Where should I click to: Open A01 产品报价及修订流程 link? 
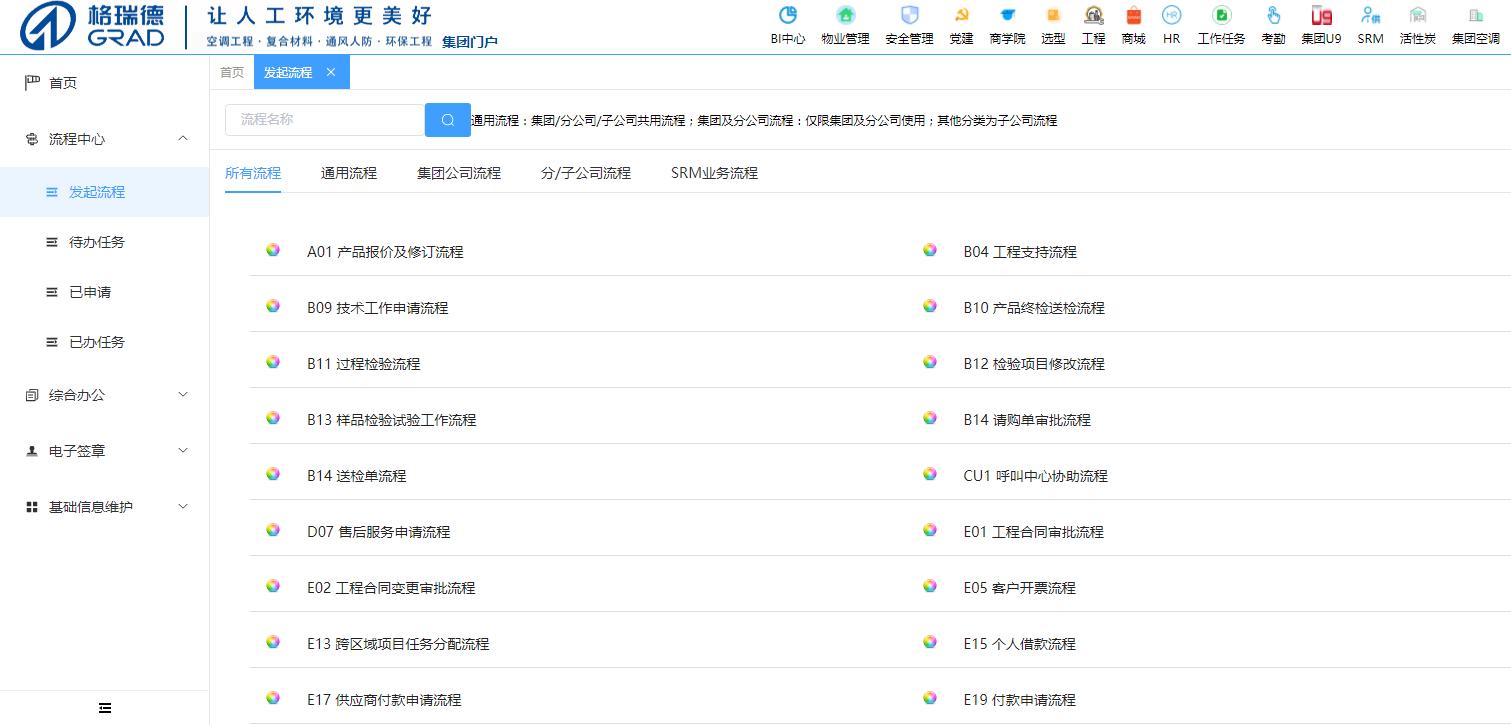(x=385, y=252)
